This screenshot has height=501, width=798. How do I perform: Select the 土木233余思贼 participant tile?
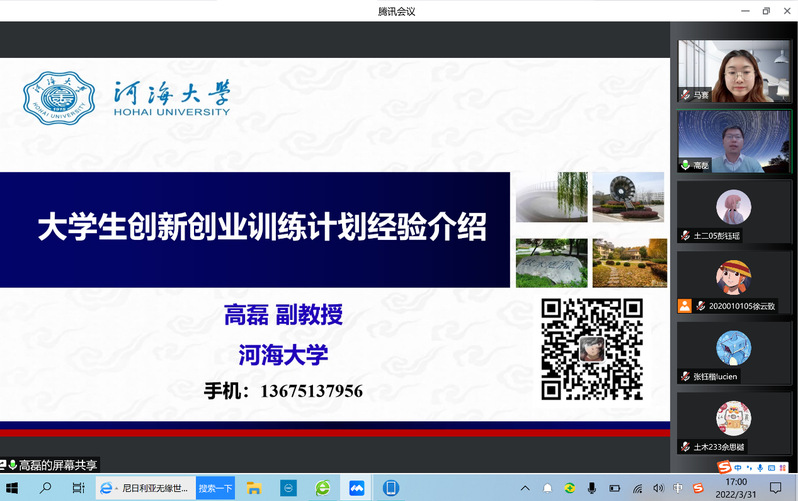[x=733, y=422]
